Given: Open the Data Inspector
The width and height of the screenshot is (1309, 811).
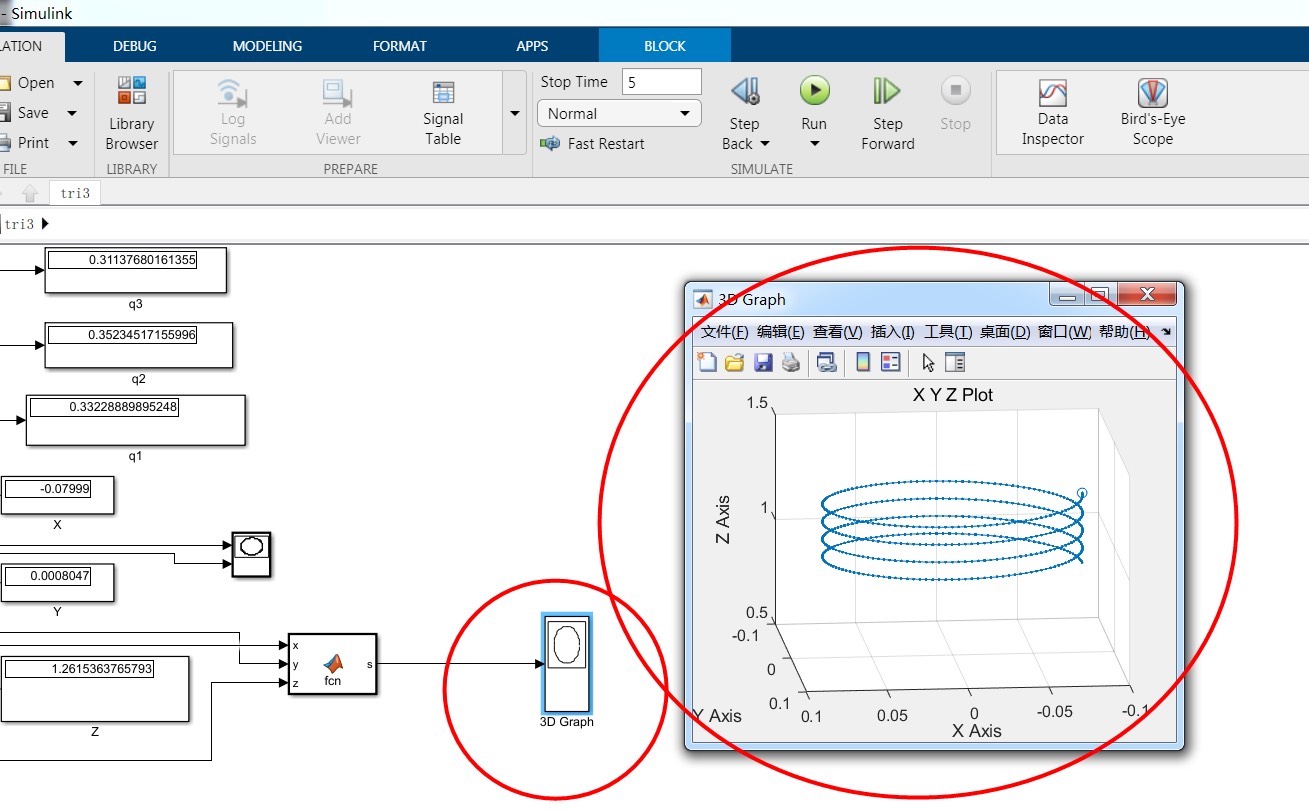Looking at the screenshot, I should click(x=1052, y=112).
